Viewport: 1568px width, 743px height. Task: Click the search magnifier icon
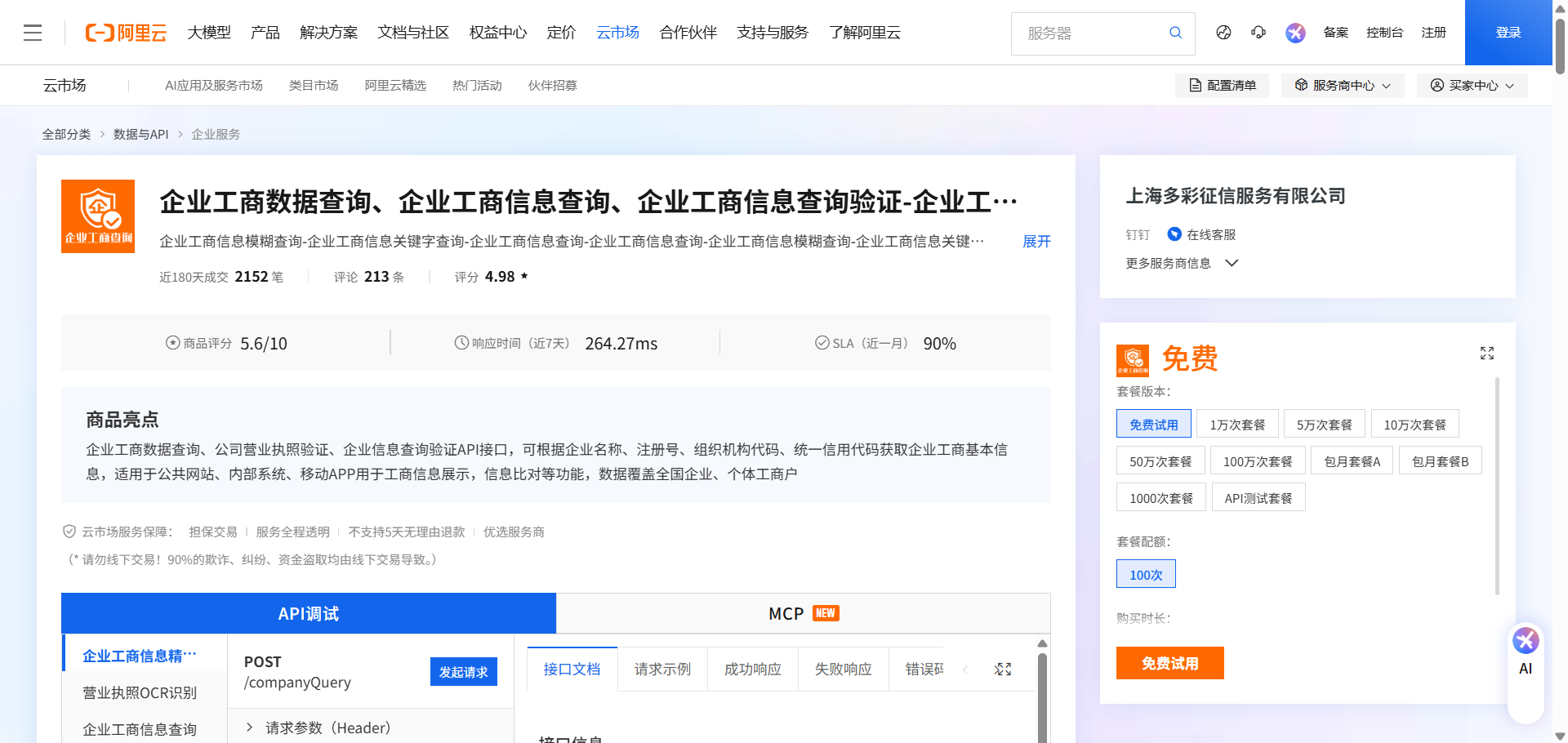(1175, 33)
